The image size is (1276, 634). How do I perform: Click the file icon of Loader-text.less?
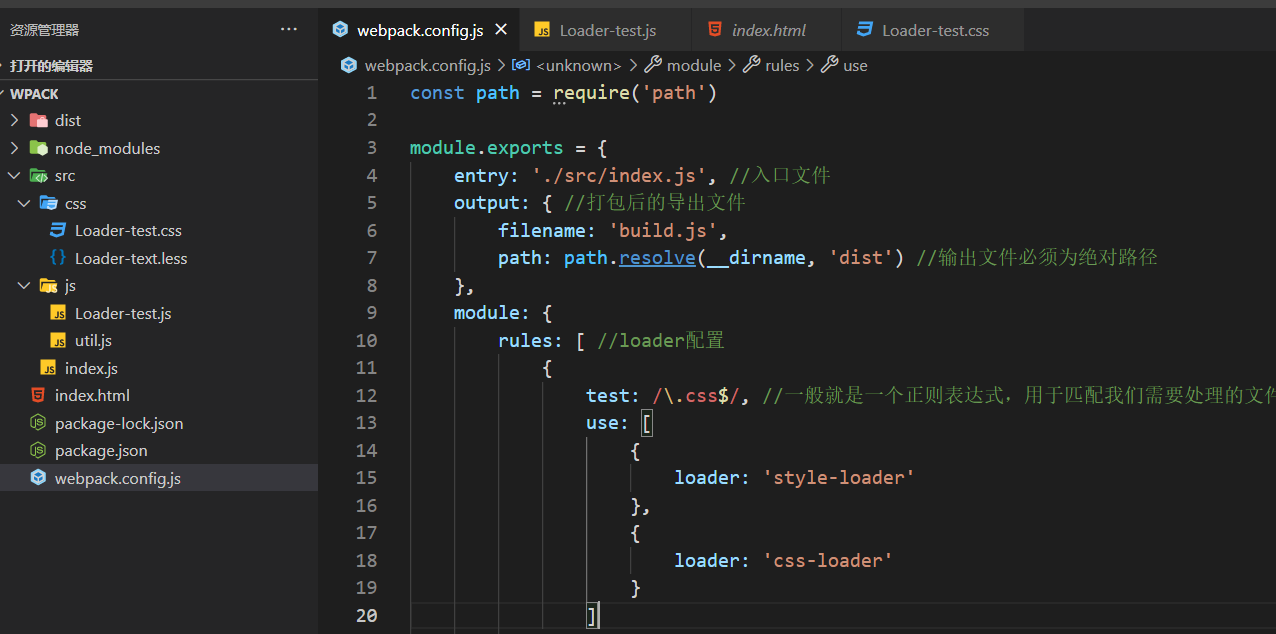tap(57, 258)
